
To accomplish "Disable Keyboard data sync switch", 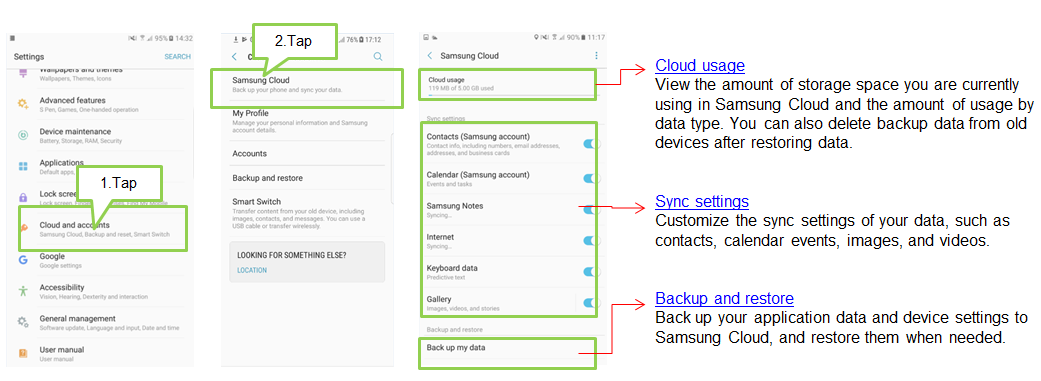I will pyautogui.click(x=590, y=271).
